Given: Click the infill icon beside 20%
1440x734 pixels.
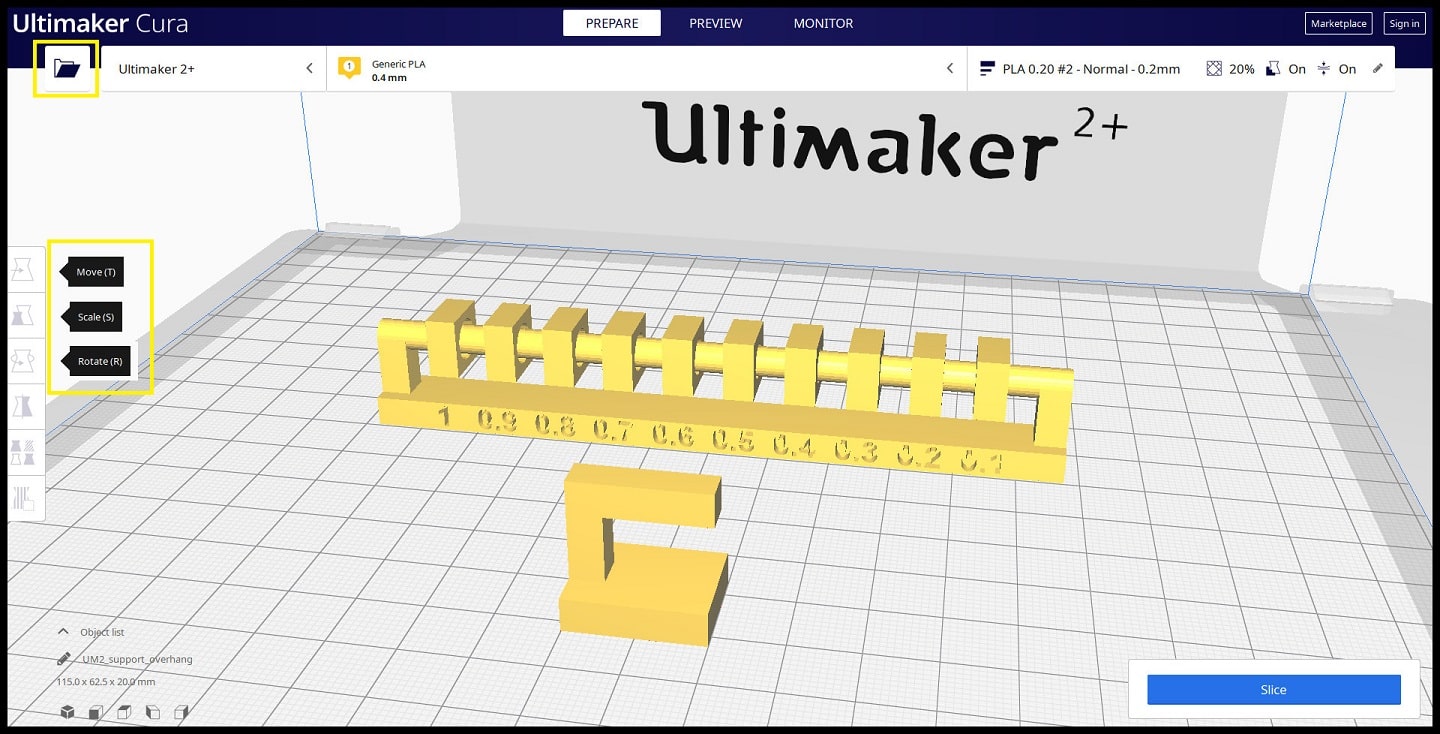Looking at the screenshot, I should click(1214, 69).
